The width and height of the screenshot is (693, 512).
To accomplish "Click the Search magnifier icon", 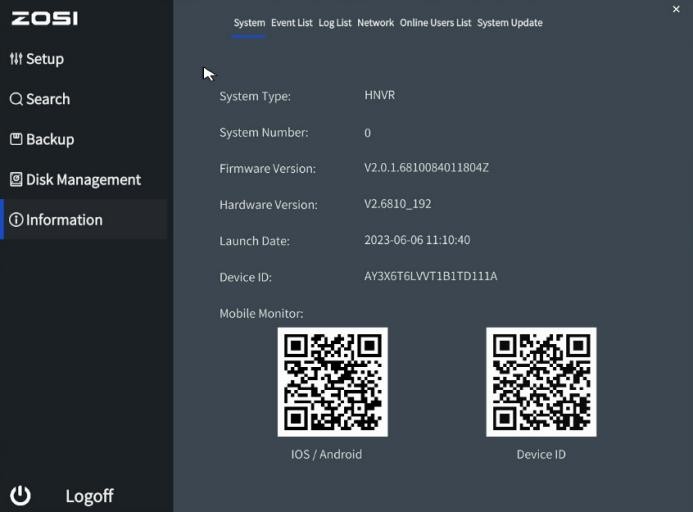I will (16, 99).
